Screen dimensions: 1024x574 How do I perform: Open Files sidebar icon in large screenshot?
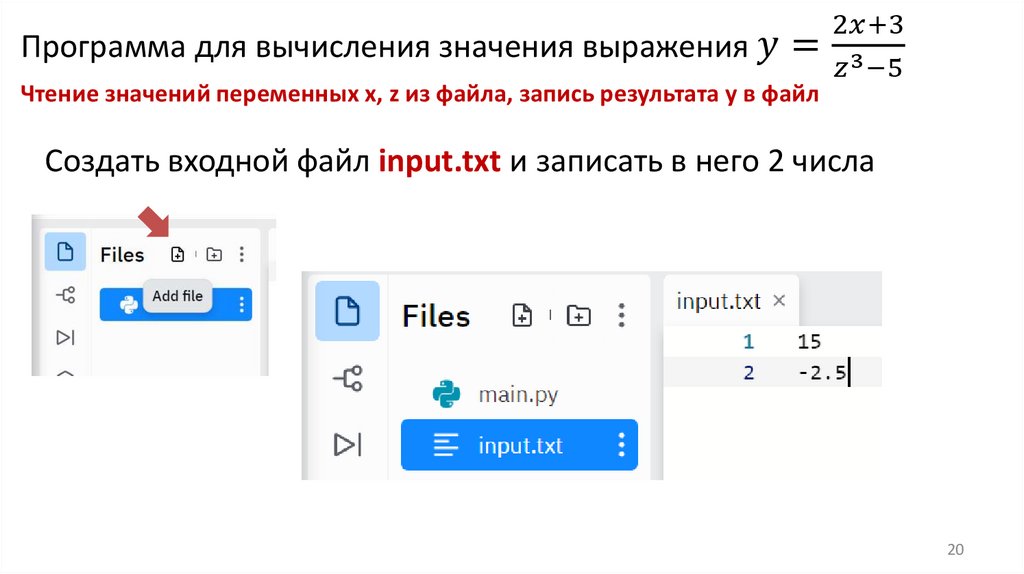[347, 311]
